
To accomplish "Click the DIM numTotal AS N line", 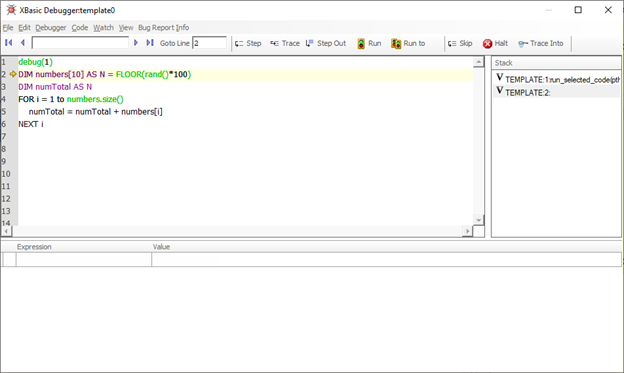I will tap(55, 87).
